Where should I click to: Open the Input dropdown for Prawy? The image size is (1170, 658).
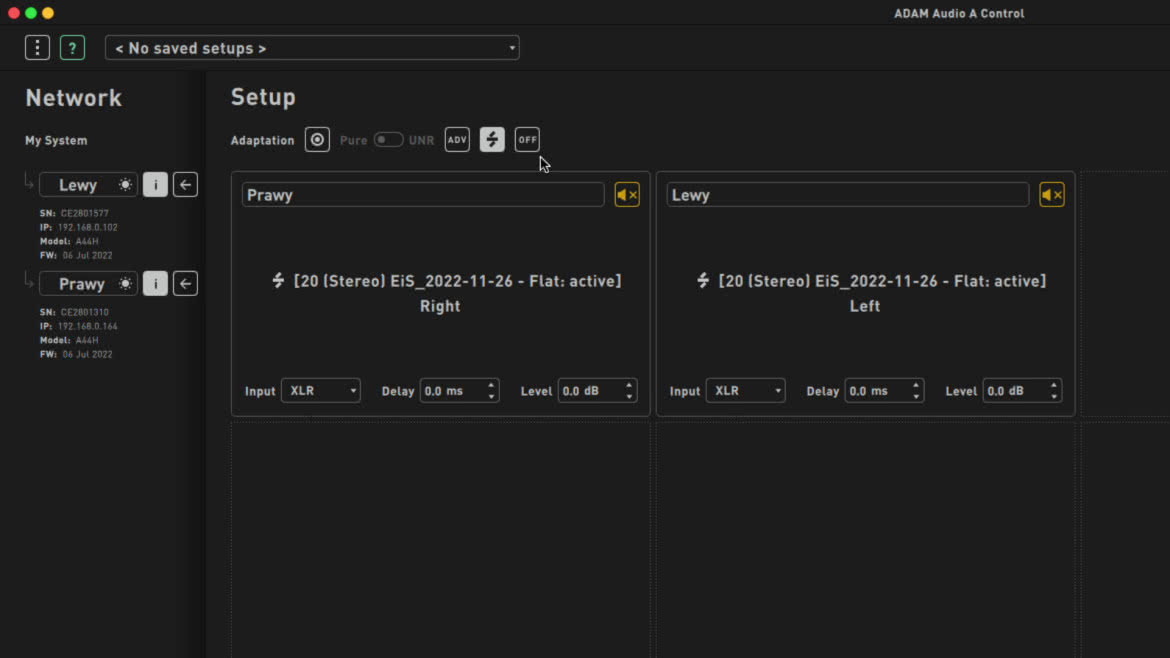tap(321, 391)
